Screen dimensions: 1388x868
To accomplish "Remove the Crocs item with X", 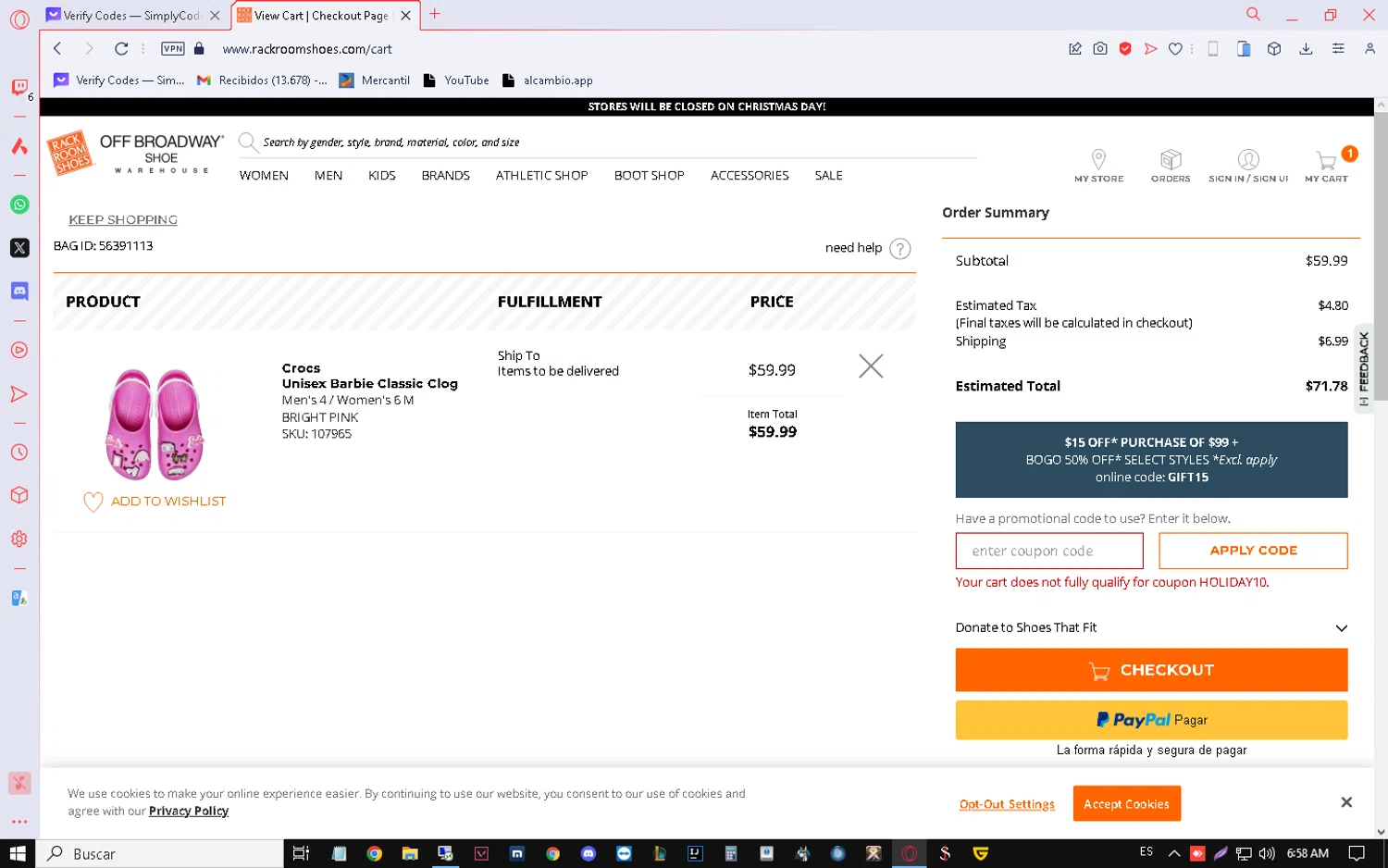I will point(871,366).
